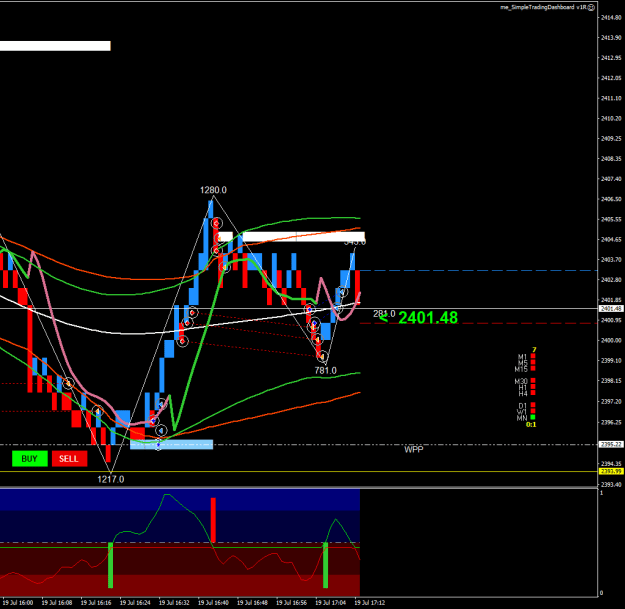Click the 2413.90 price scale value
The width and height of the screenshot is (625, 609).
pos(611,37)
